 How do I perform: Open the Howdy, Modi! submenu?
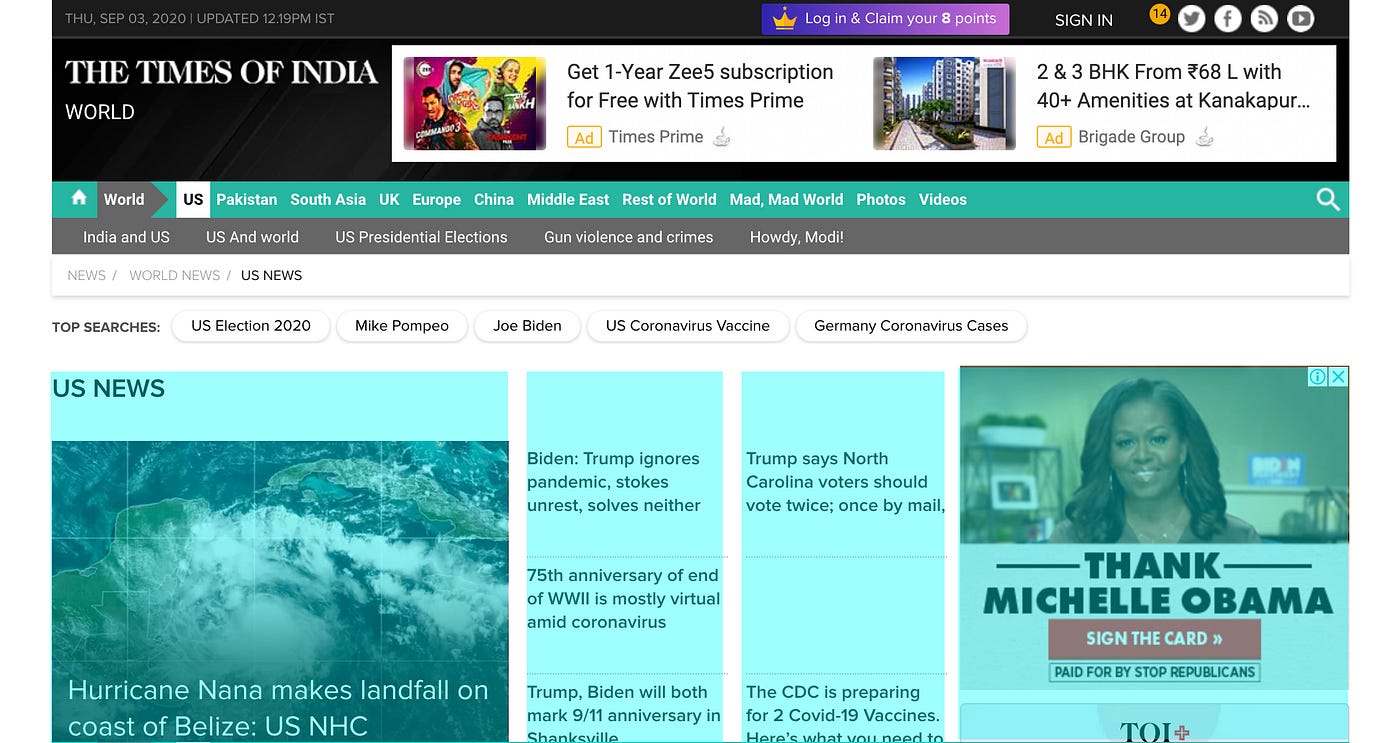click(797, 237)
